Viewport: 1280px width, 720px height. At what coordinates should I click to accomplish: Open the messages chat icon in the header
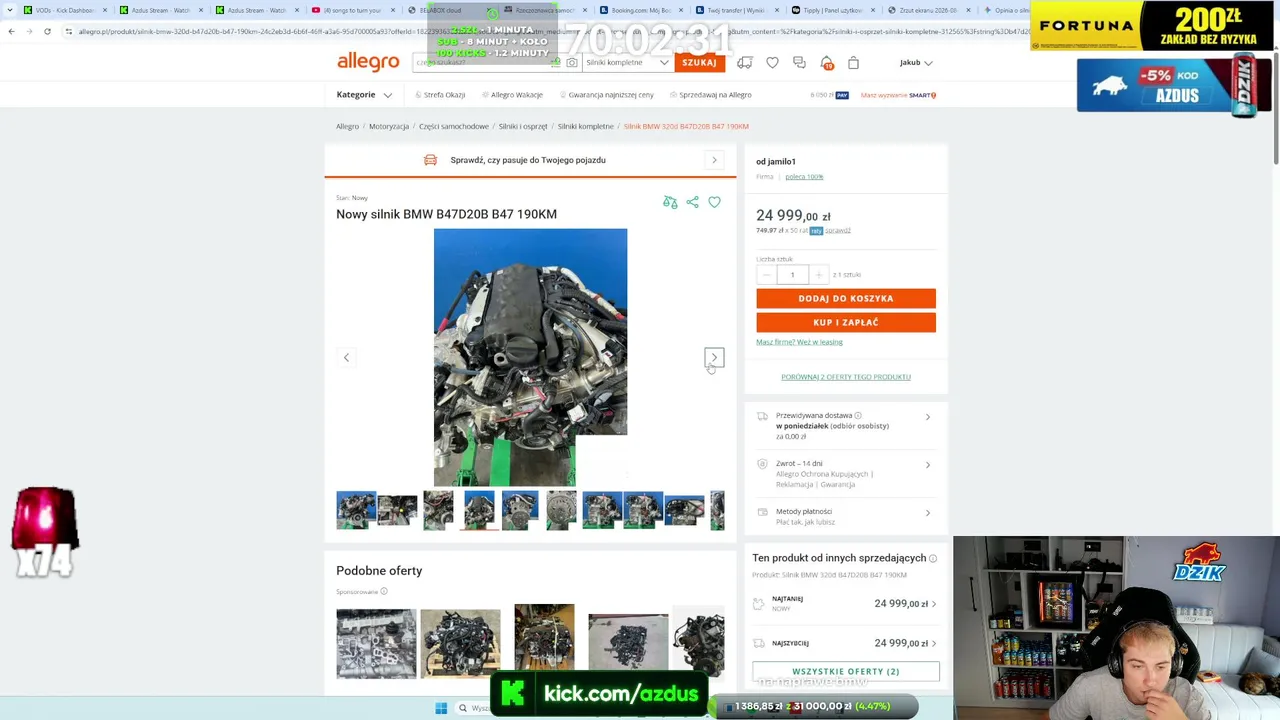tap(799, 62)
